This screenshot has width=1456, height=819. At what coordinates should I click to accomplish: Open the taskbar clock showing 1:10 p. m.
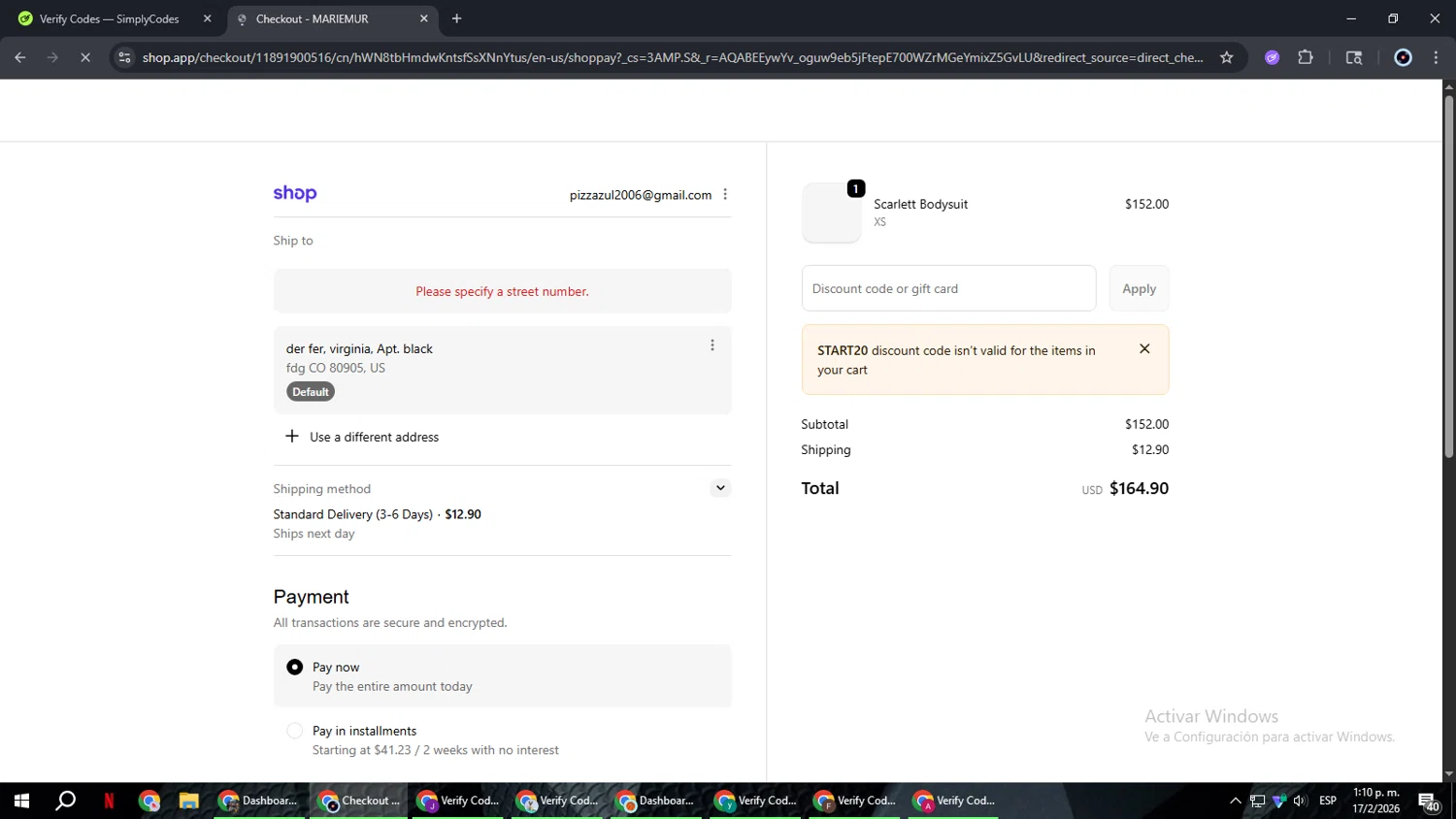point(1376,801)
